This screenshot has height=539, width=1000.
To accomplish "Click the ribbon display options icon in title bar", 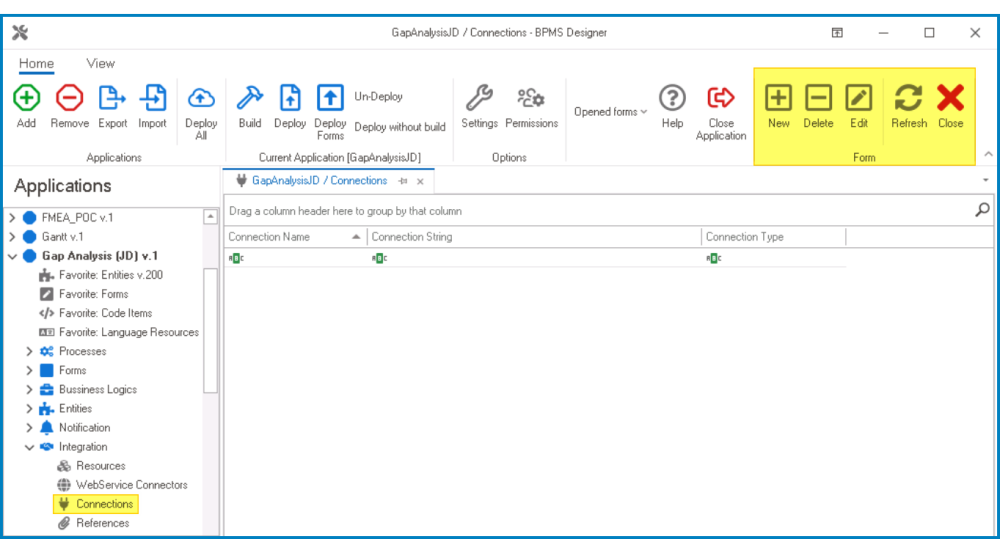I will click(x=837, y=33).
